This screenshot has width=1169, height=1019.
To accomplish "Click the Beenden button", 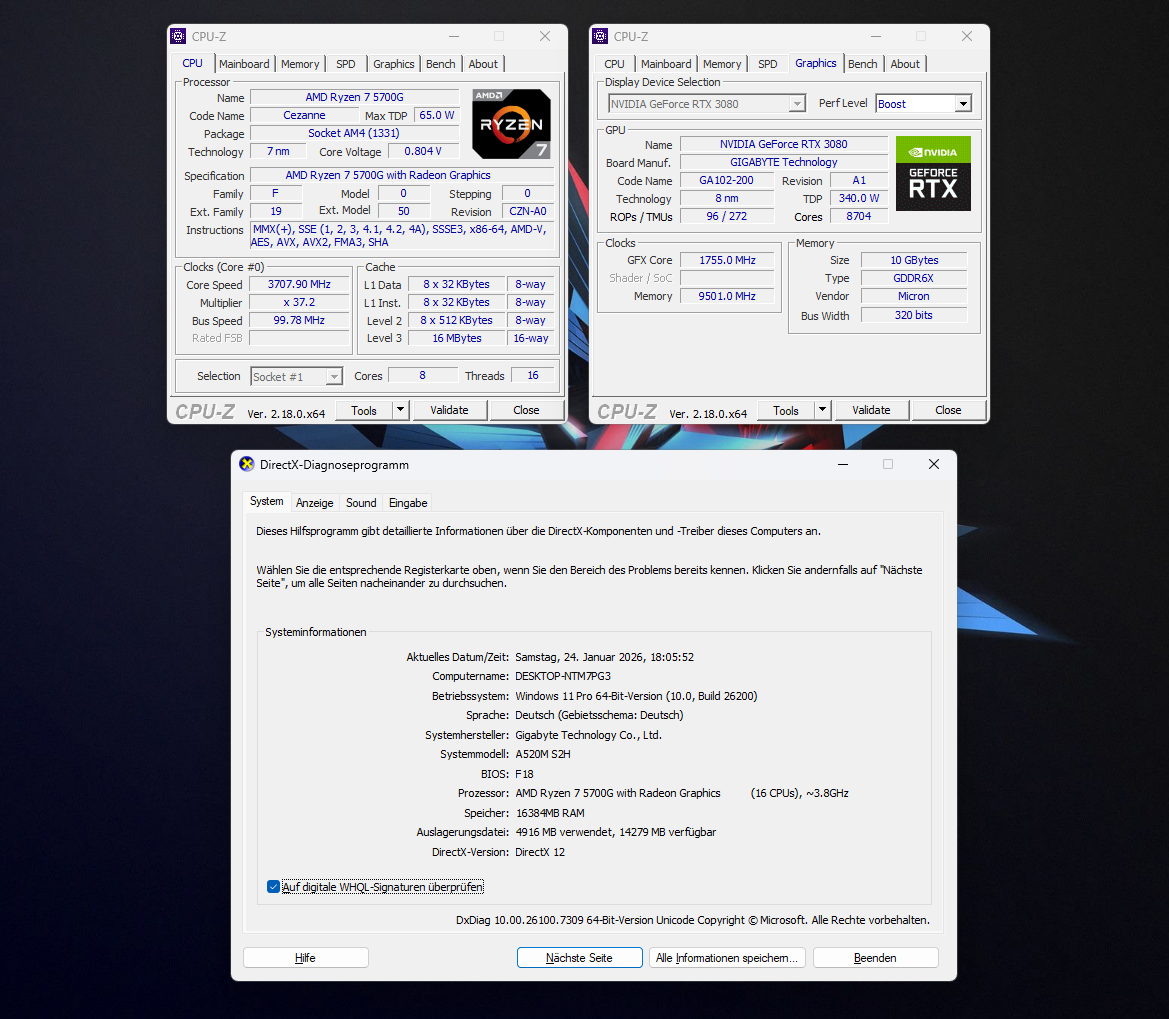I will pyautogui.click(x=875, y=957).
